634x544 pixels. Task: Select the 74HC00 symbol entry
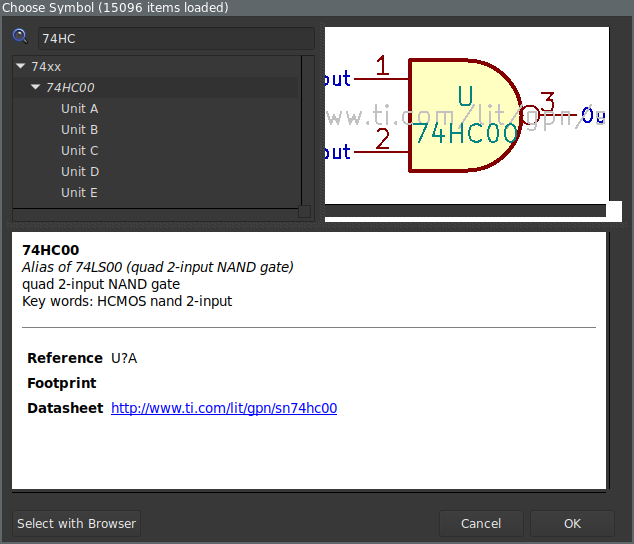(156, 87)
